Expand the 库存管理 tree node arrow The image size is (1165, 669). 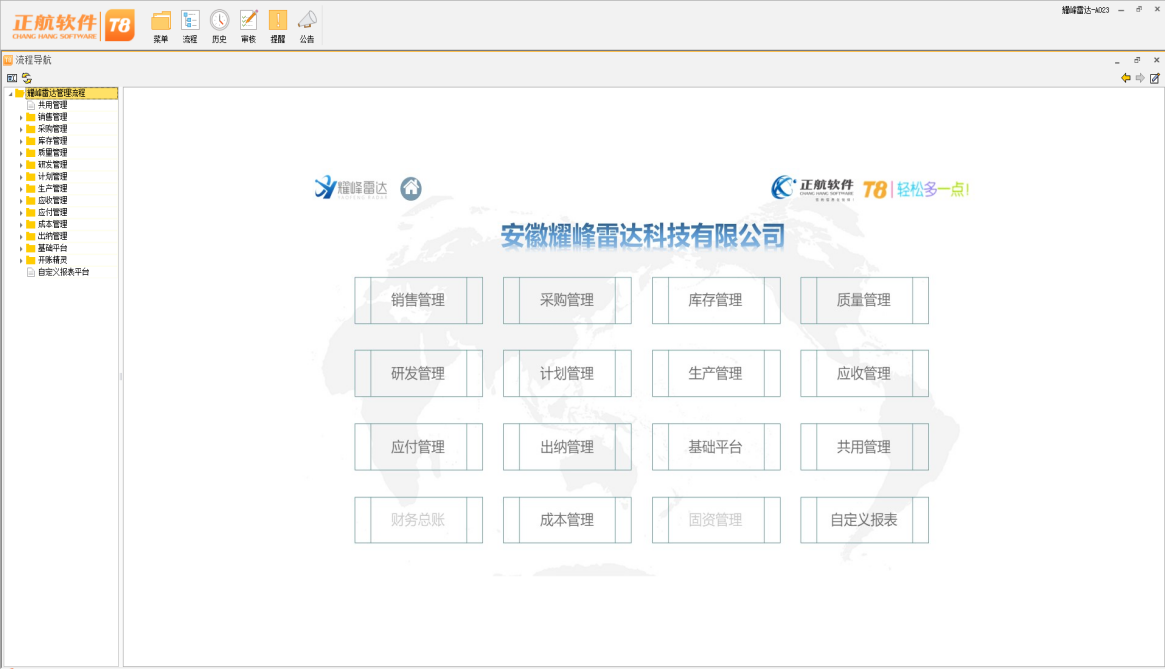click(x=21, y=141)
